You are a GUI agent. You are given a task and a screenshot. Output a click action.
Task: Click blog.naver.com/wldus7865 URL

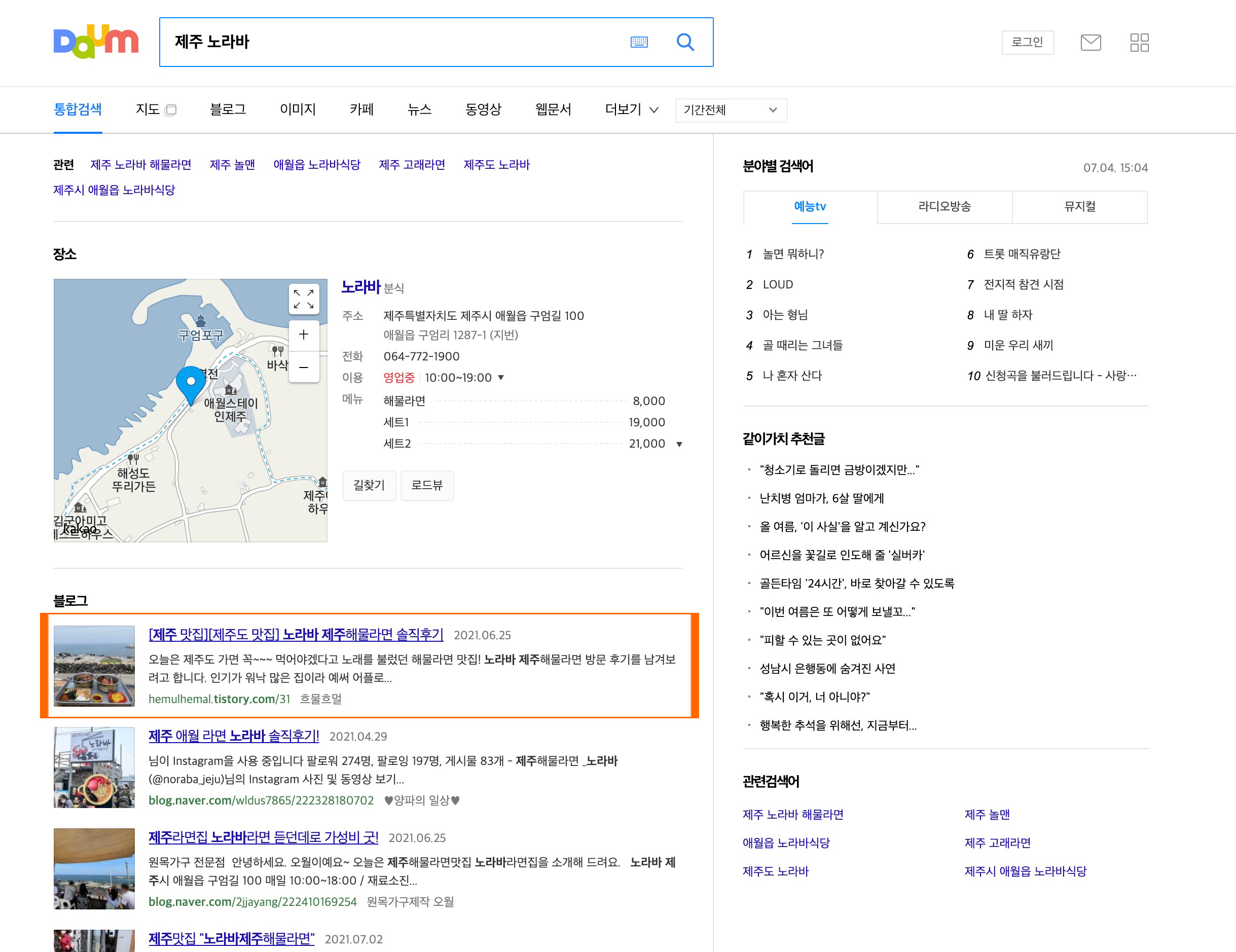click(261, 800)
